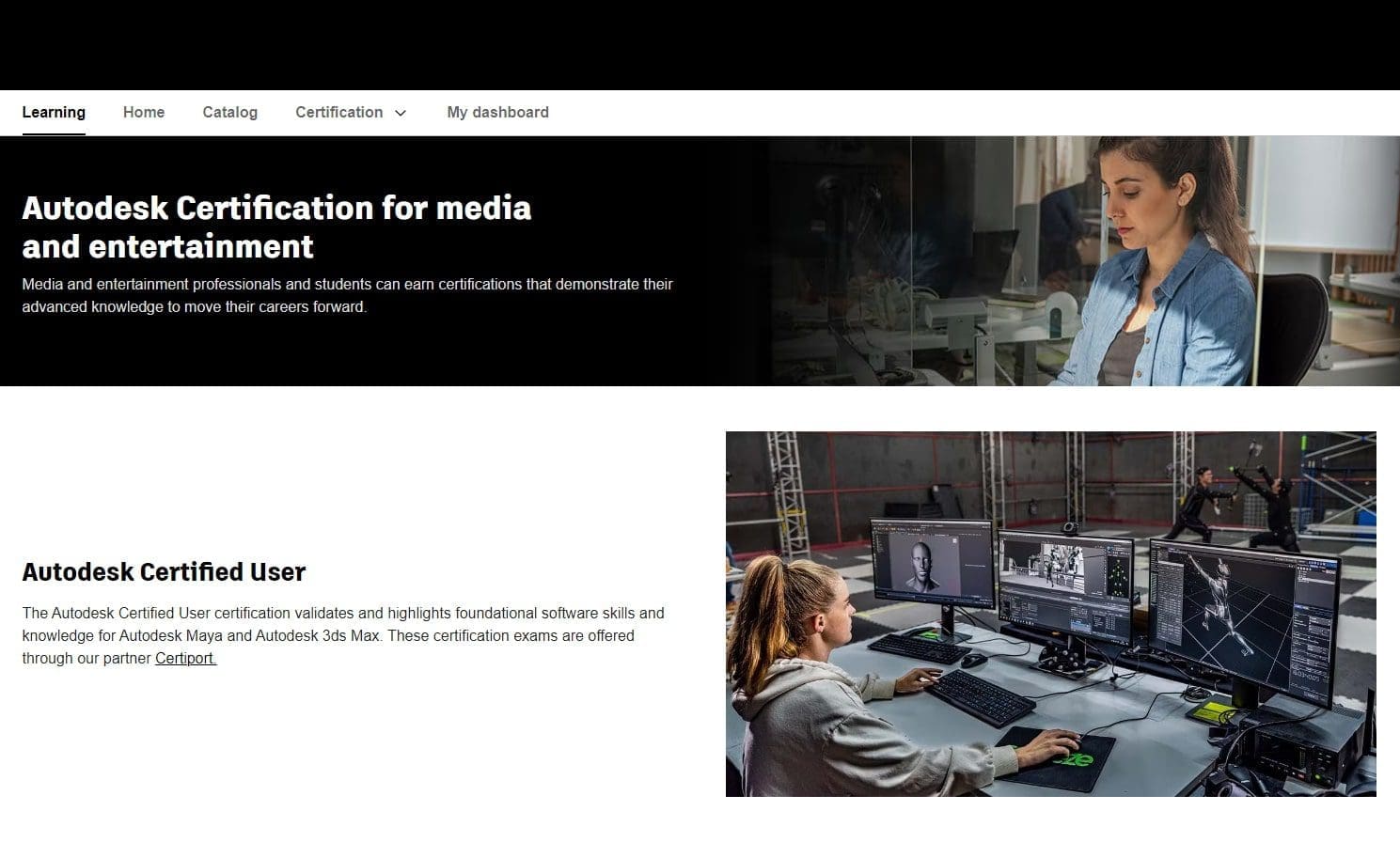The width and height of the screenshot is (1400, 858).
Task: Expand the Certification dropdown chevron
Action: click(x=401, y=113)
